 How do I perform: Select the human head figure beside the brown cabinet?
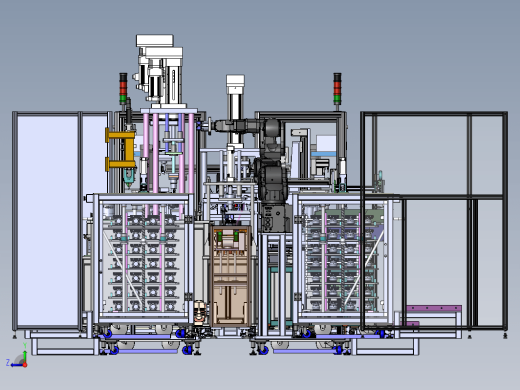point(200,312)
